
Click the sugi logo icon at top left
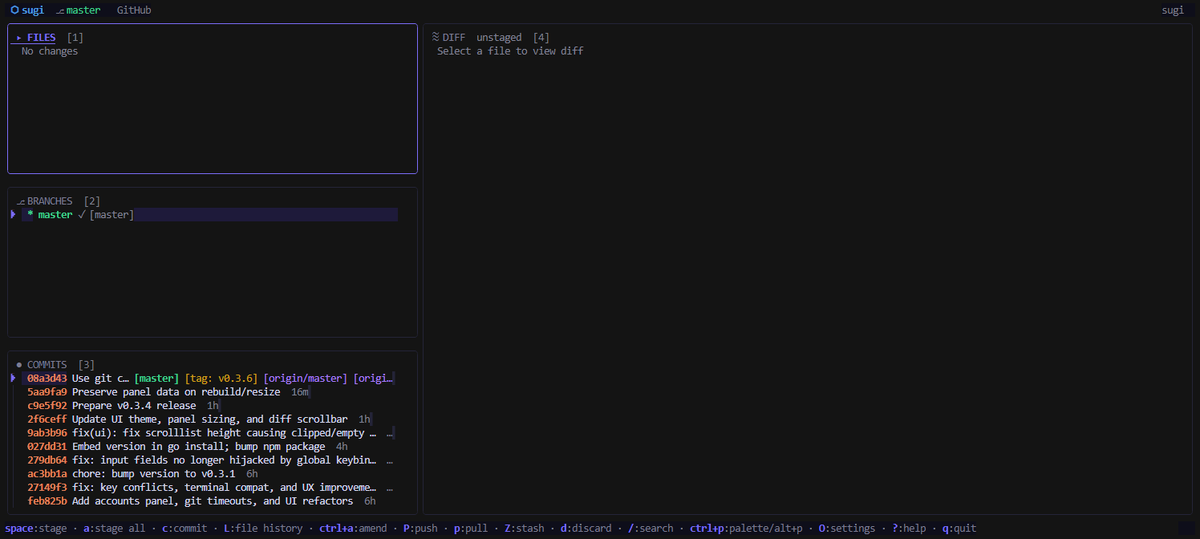pos(14,10)
